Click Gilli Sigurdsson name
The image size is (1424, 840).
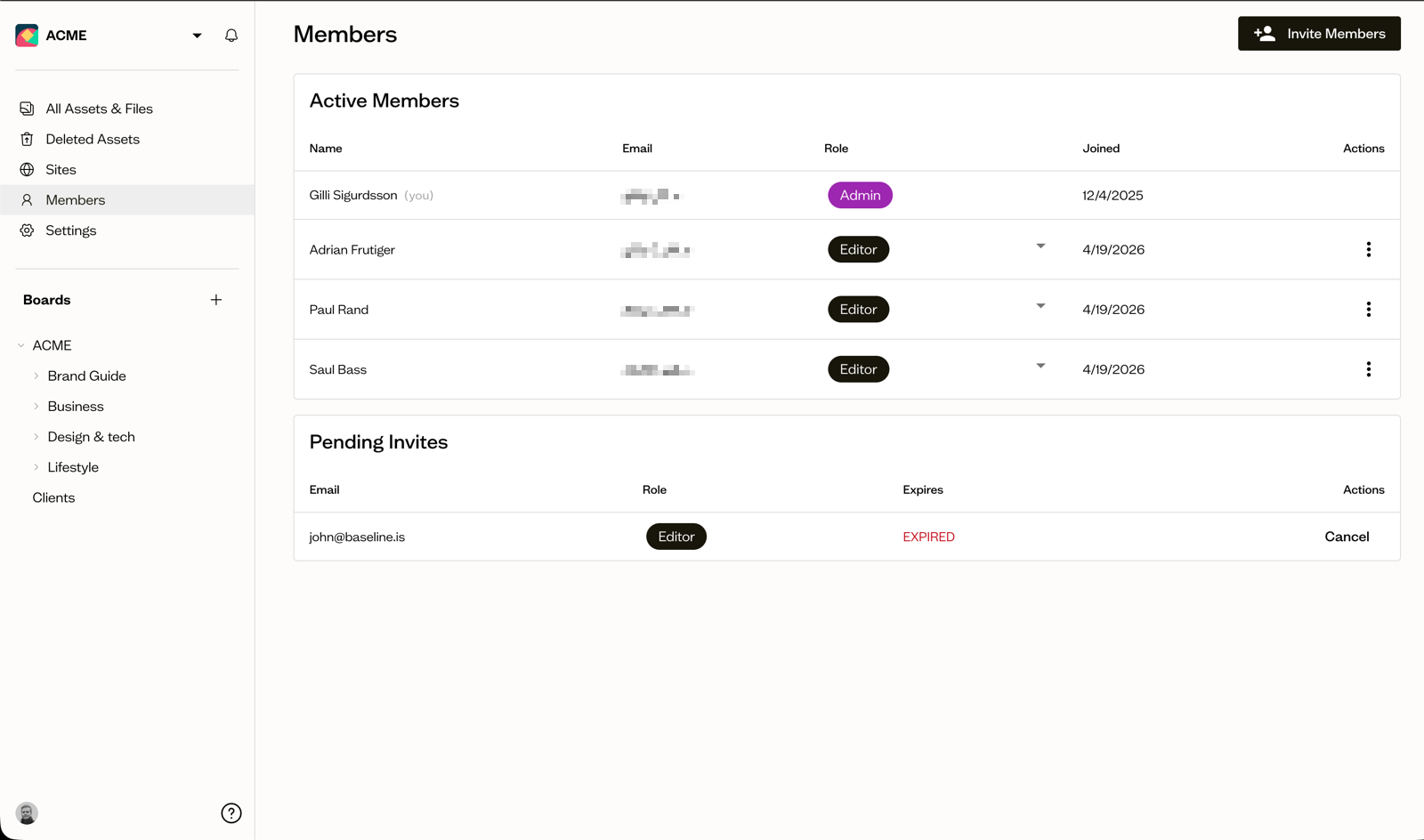click(x=353, y=196)
